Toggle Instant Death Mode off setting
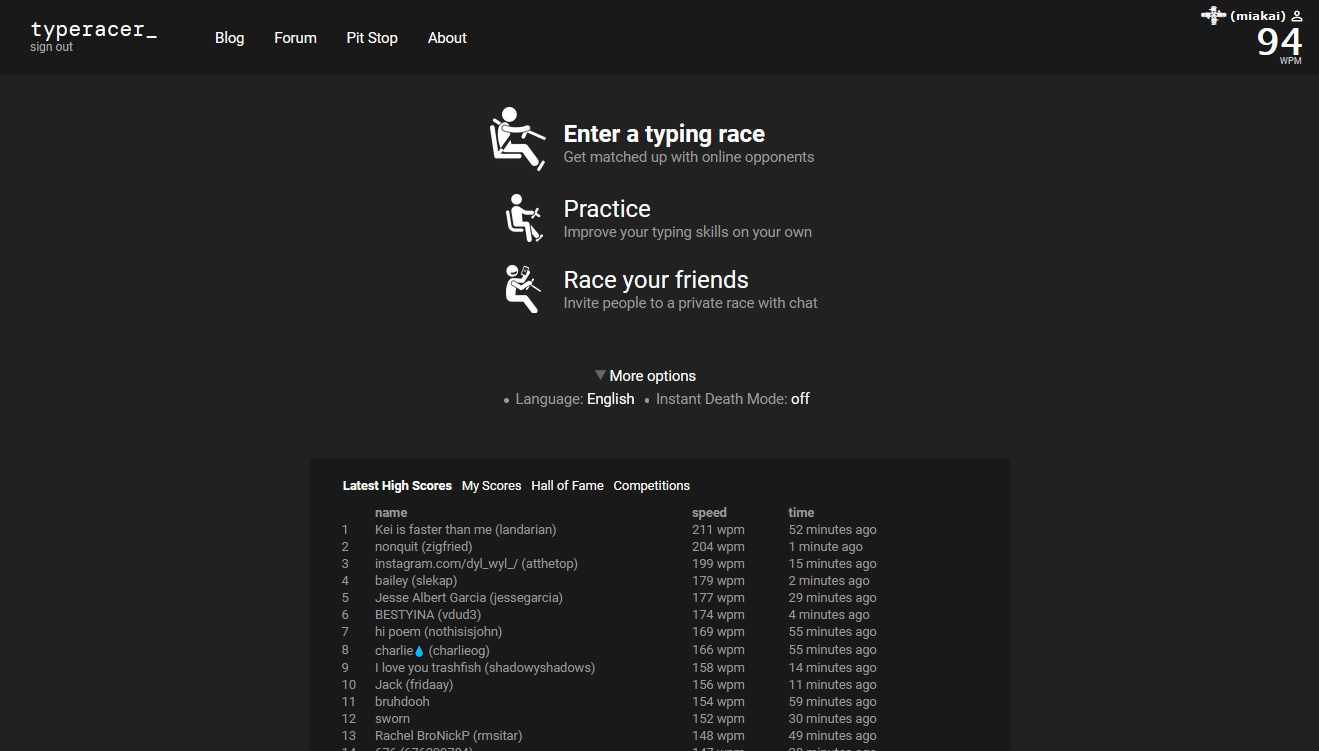 800,399
